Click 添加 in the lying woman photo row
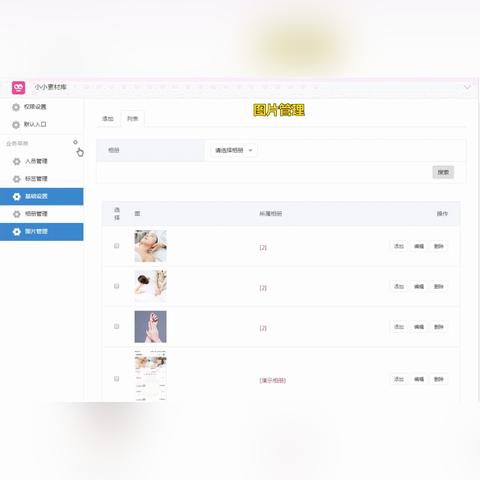Screen dimensions: 480x480 [x=399, y=287]
